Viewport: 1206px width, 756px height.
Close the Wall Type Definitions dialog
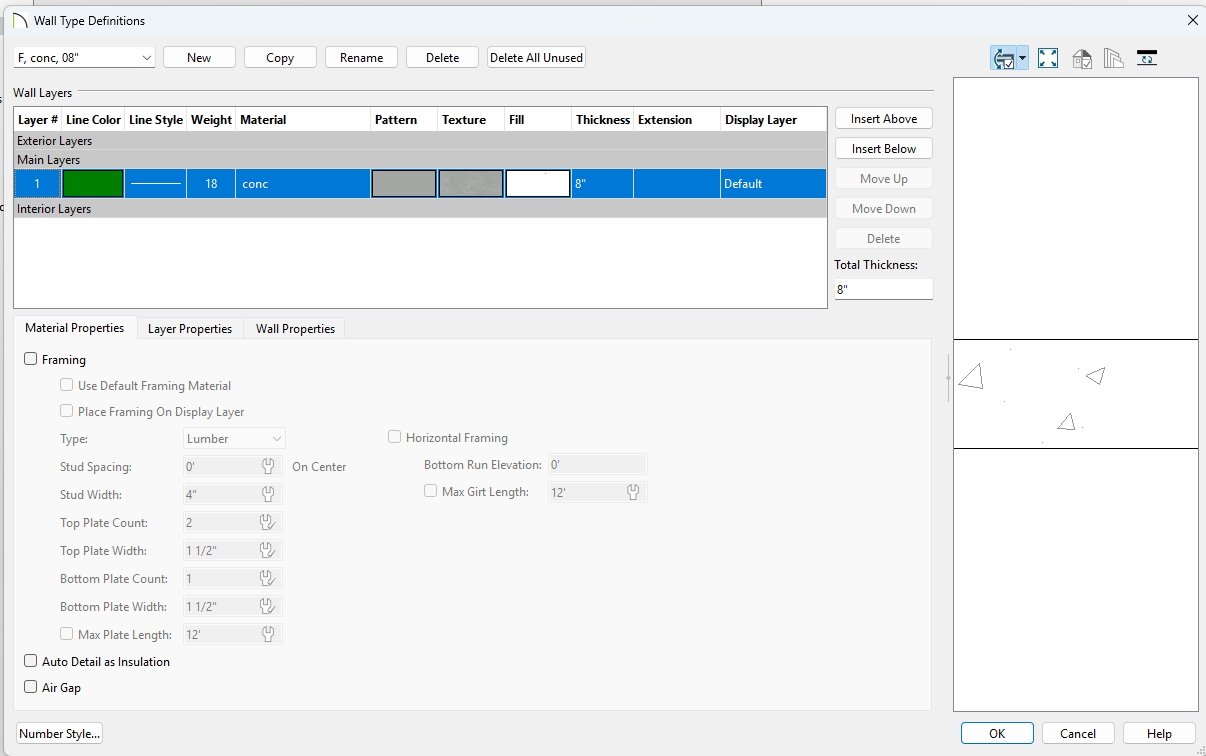[1192, 20]
